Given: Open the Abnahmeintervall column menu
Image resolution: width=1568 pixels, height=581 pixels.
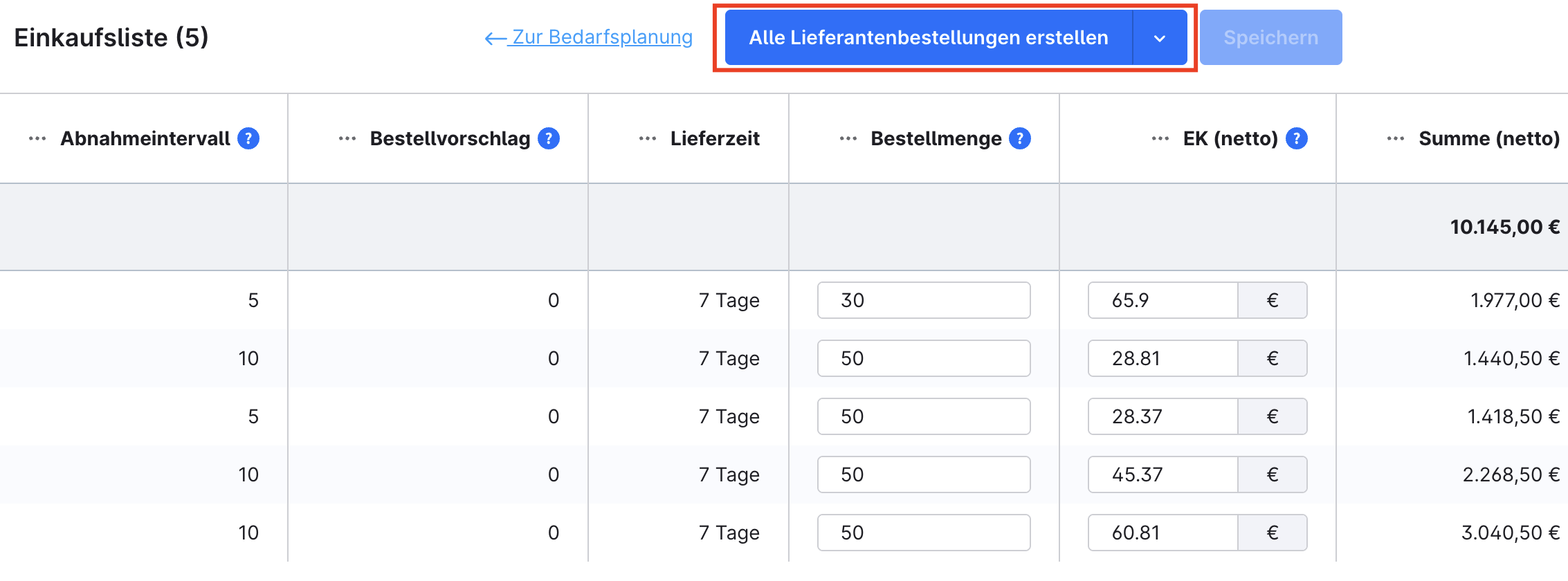Looking at the screenshot, I should tap(36, 138).
